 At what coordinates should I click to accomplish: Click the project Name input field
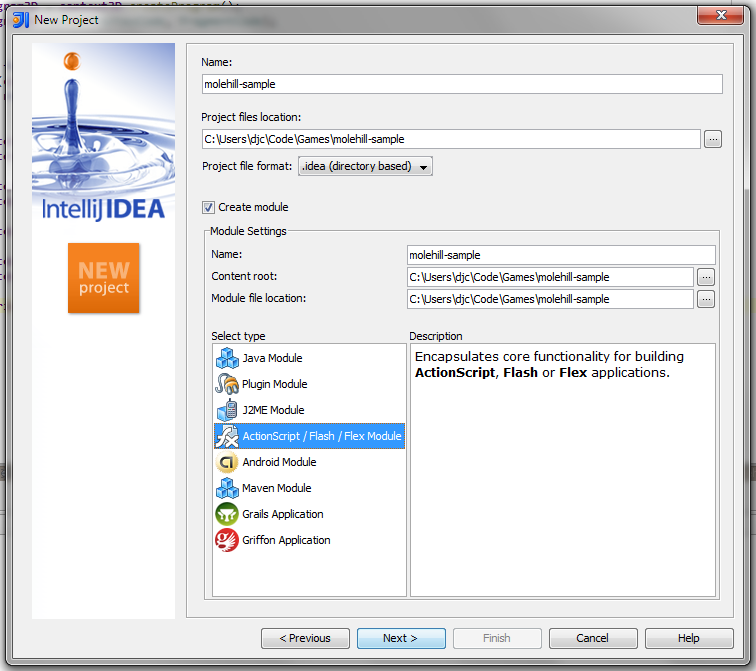(x=462, y=84)
